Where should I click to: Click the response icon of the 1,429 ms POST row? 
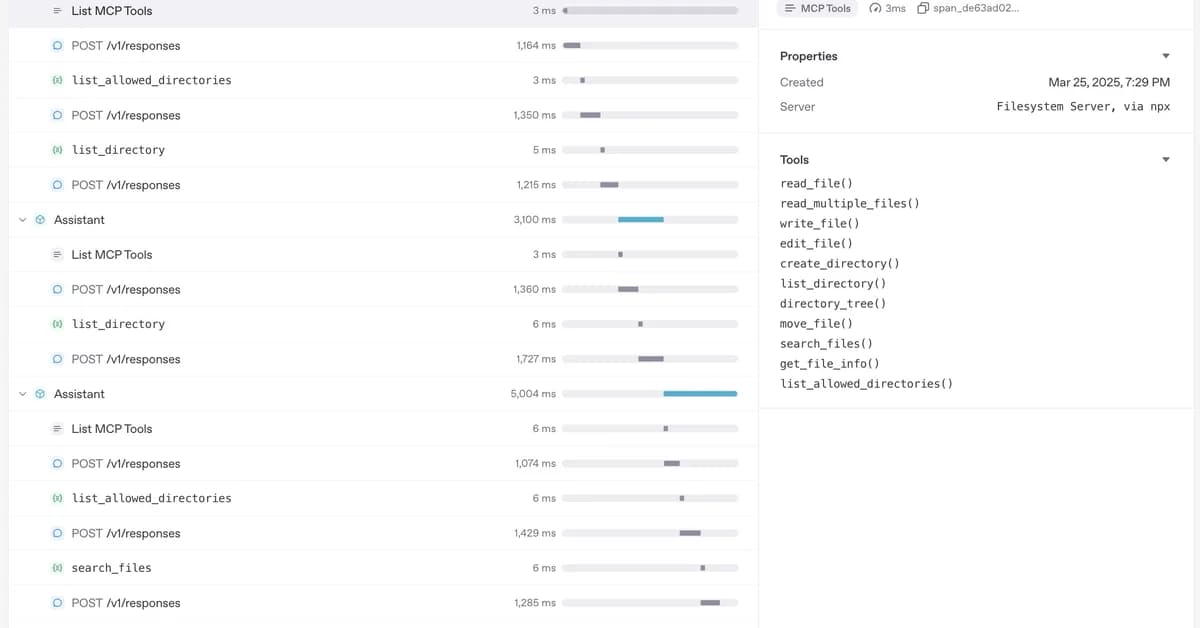coord(58,533)
